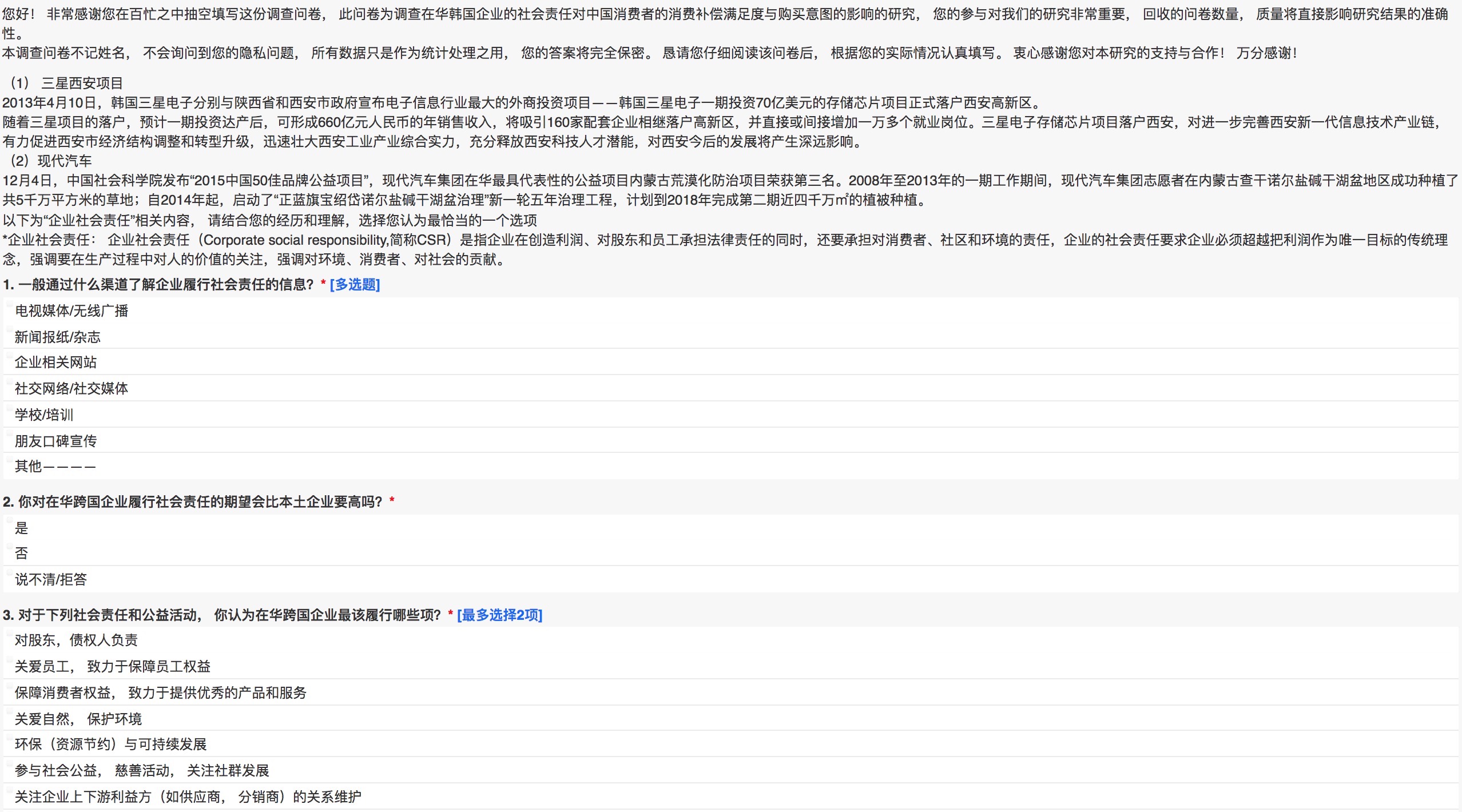Click the blue [最多选择2项] label
1462x812 pixels.
point(499,615)
